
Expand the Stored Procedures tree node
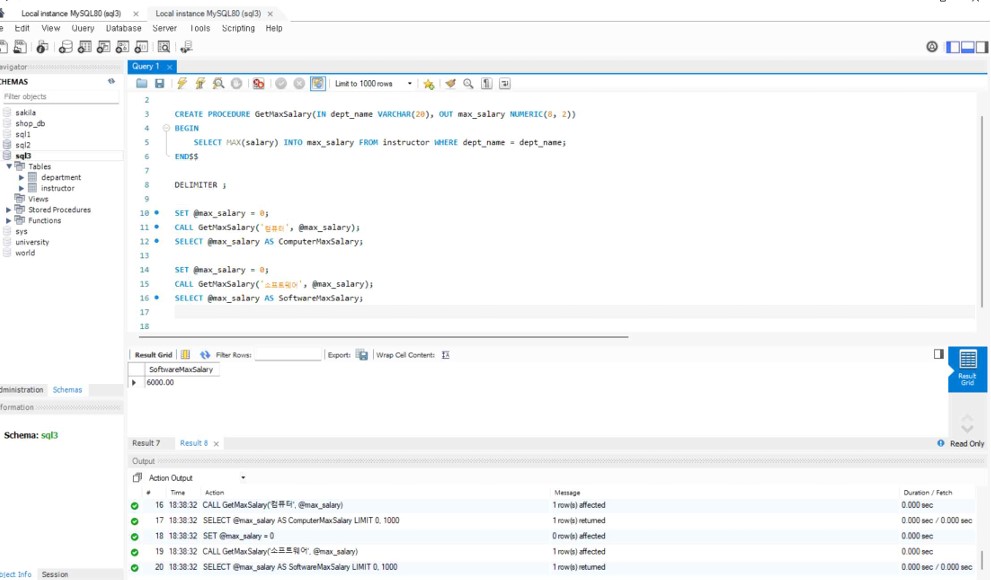(x=8, y=210)
